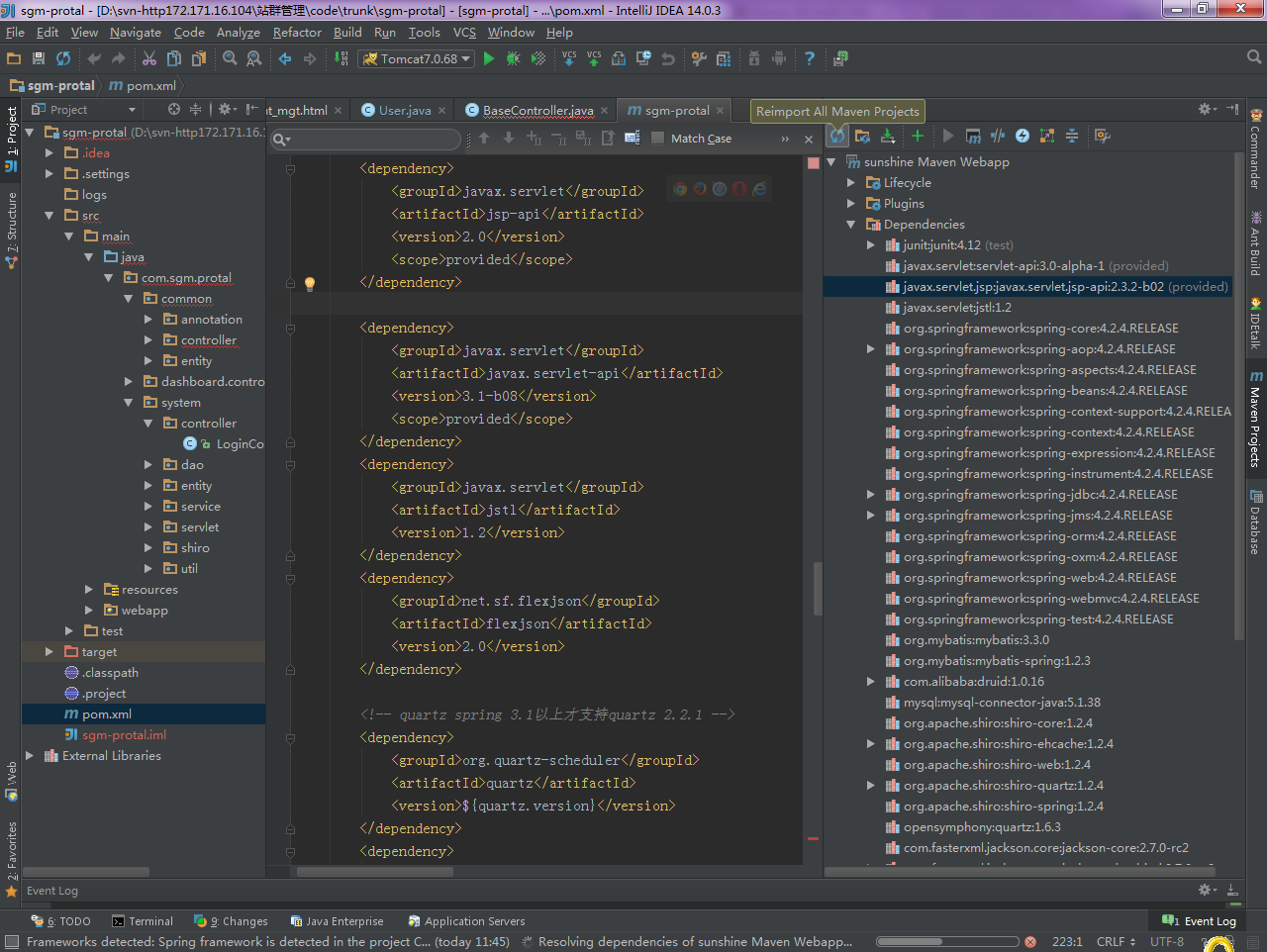
Task: Click the Save All toolbar icon
Action: [x=39, y=58]
